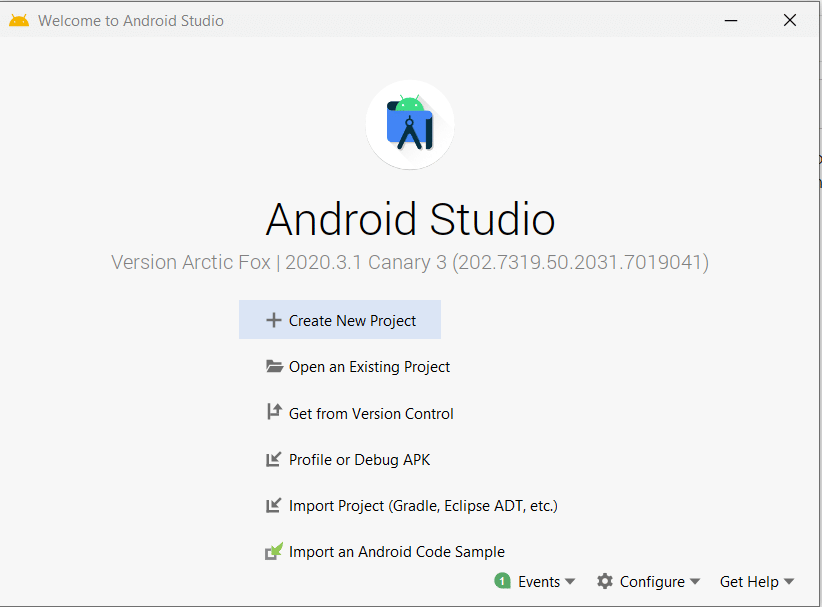
Task: Click the Configure gear icon
Action: 604,581
